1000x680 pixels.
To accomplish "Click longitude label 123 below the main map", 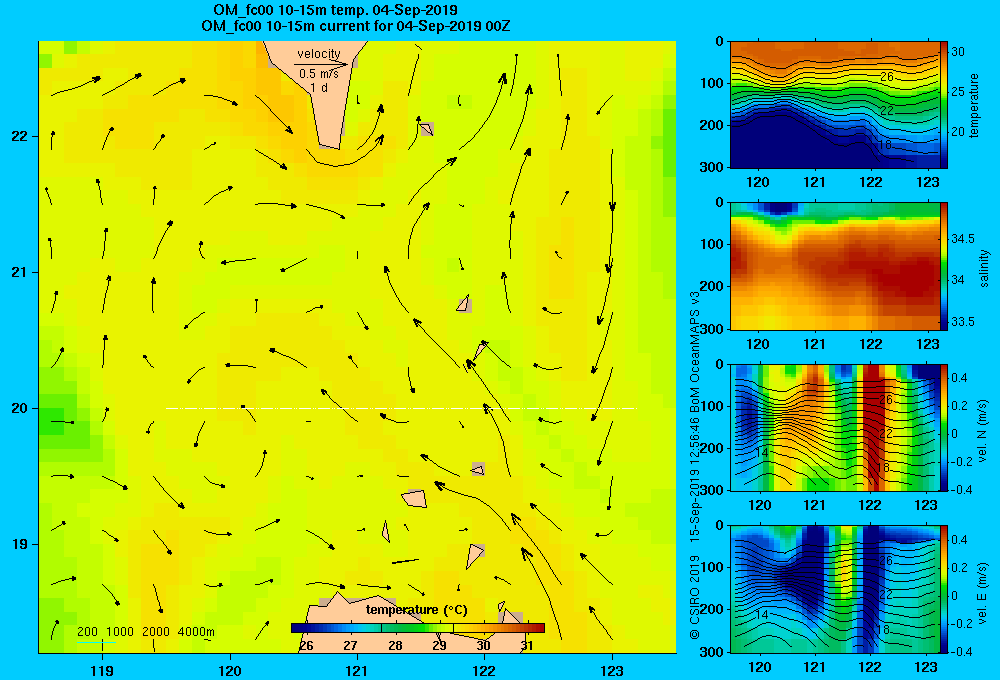I will [x=612, y=670].
